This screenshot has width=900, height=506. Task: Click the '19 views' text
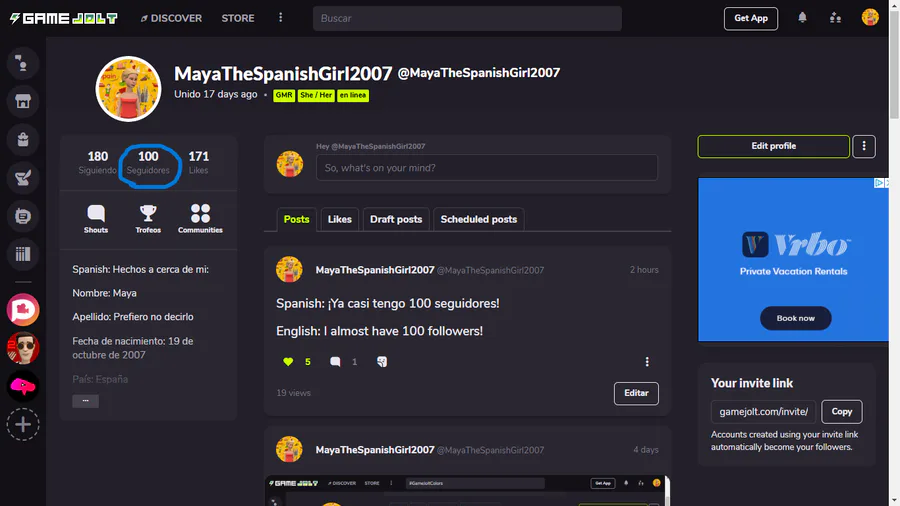click(293, 393)
